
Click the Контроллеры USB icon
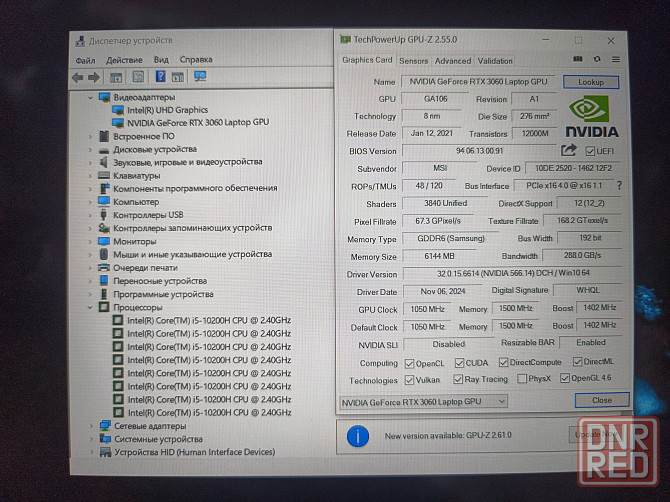[x=103, y=214]
